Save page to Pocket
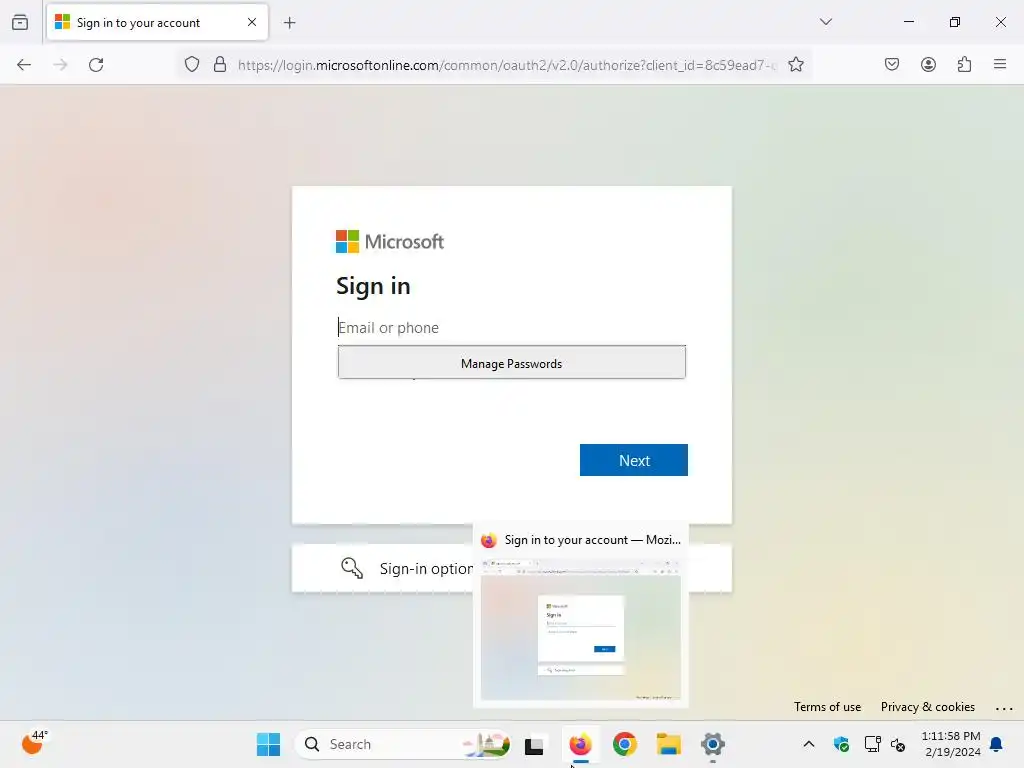The width and height of the screenshot is (1024, 768). coord(892,65)
